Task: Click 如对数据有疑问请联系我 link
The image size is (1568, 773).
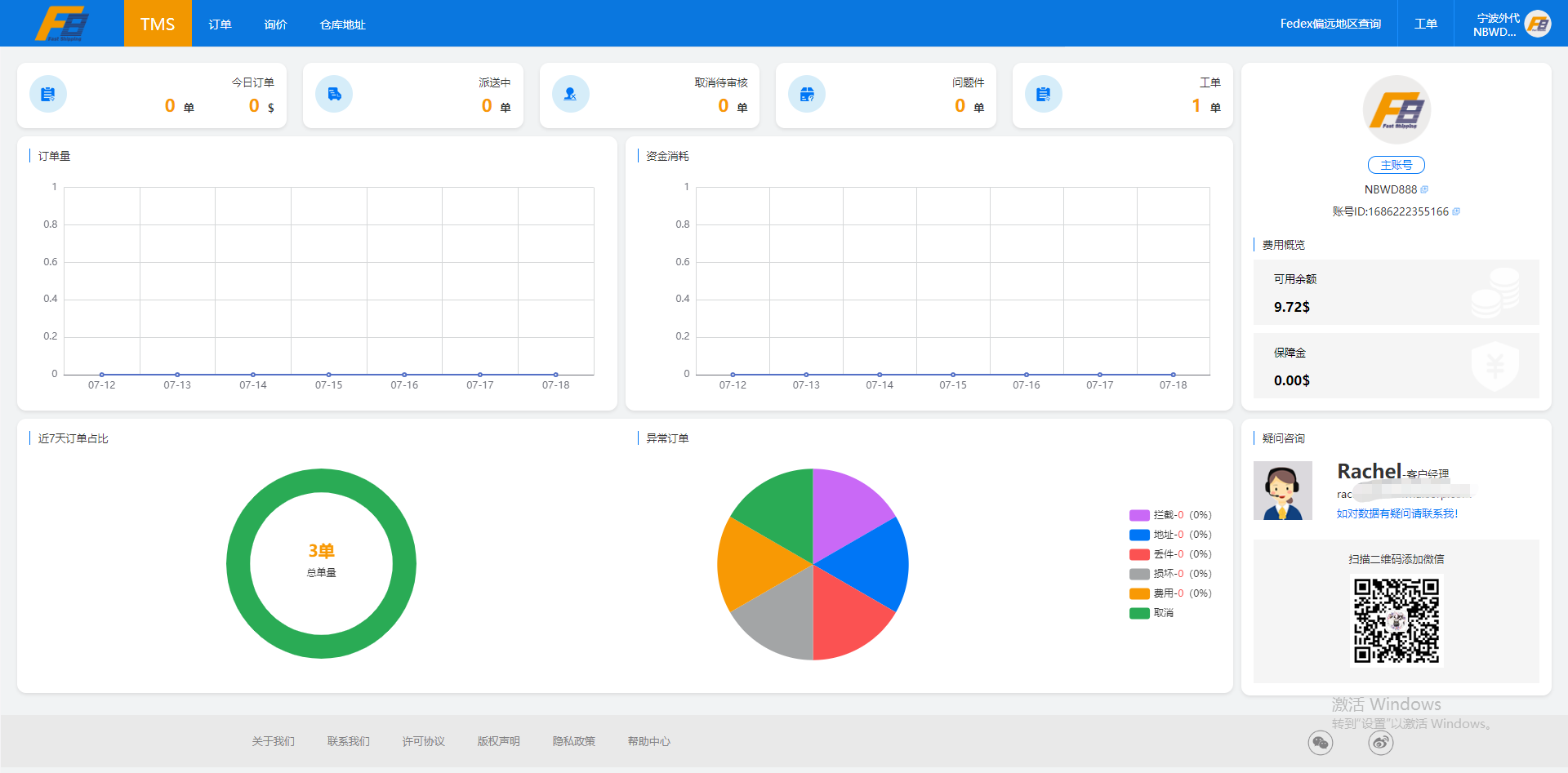Action: tap(1397, 513)
